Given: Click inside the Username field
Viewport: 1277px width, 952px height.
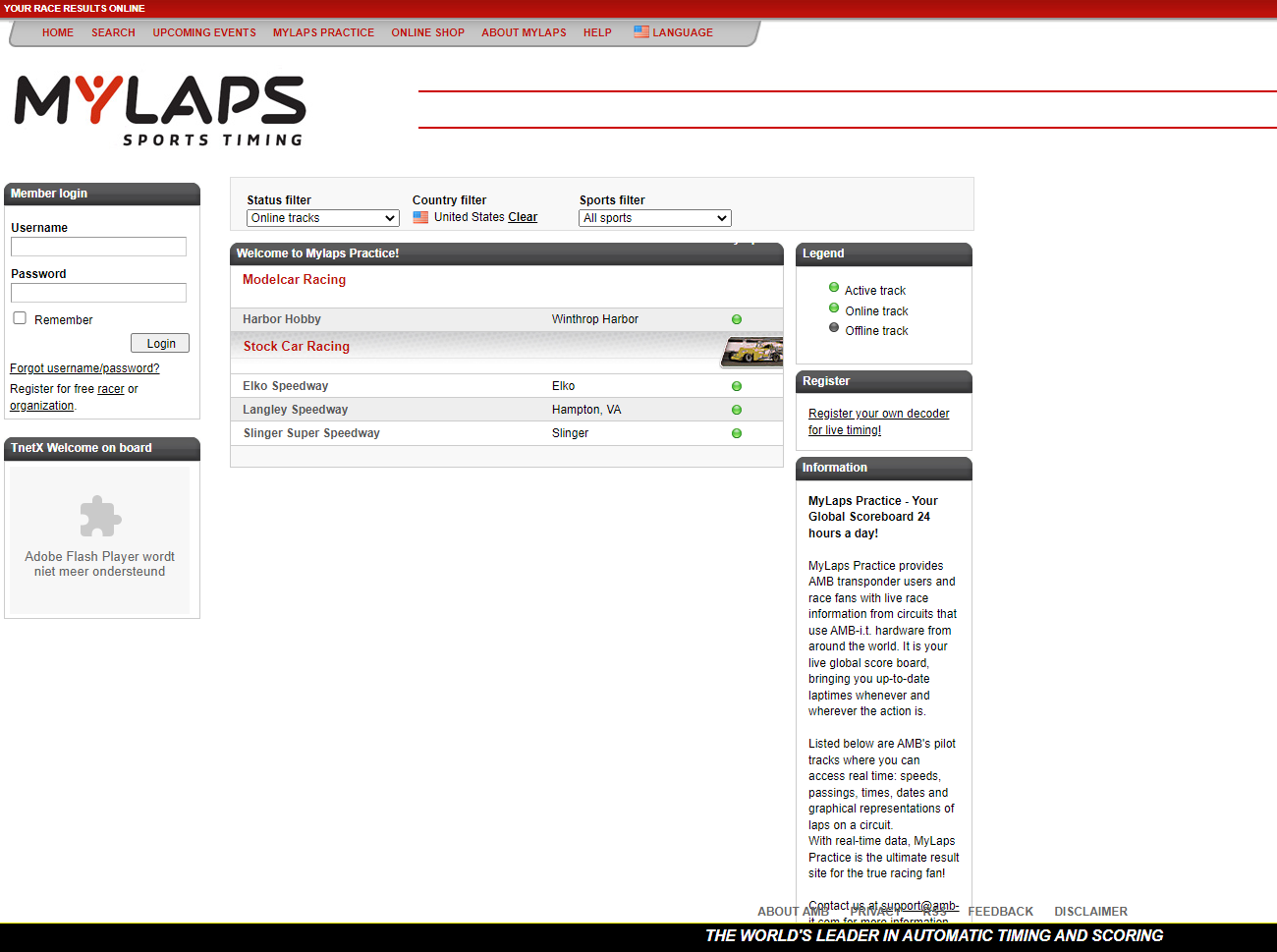Looking at the screenshot, I should [x=98, y=247].
